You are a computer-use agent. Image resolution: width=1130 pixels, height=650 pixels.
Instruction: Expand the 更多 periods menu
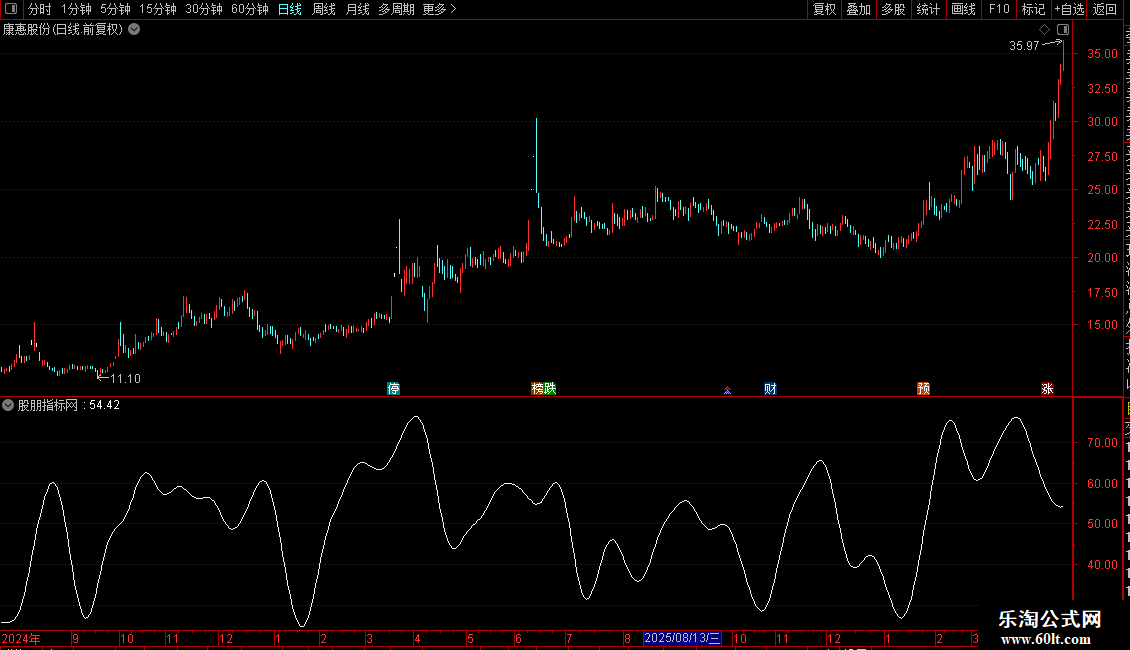tap(439, 9)
